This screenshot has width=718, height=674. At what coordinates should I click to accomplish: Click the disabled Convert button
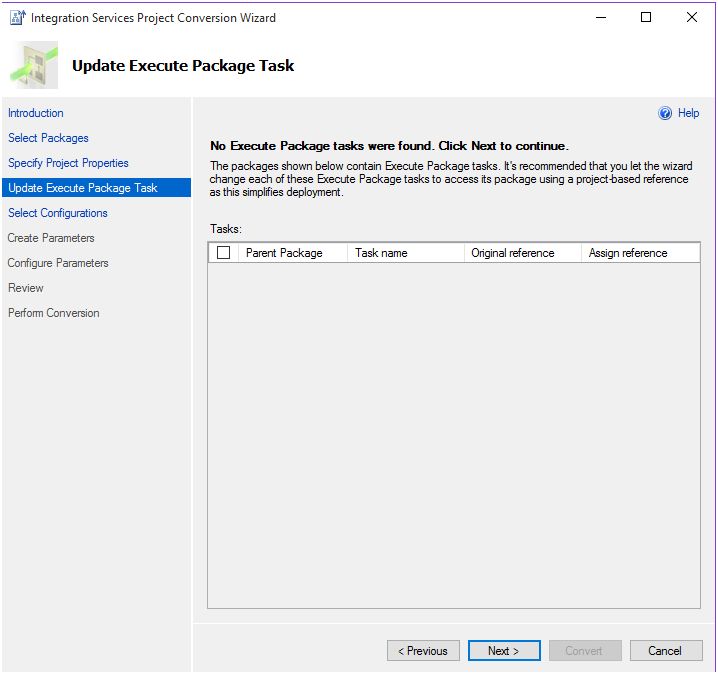(585, 651)
